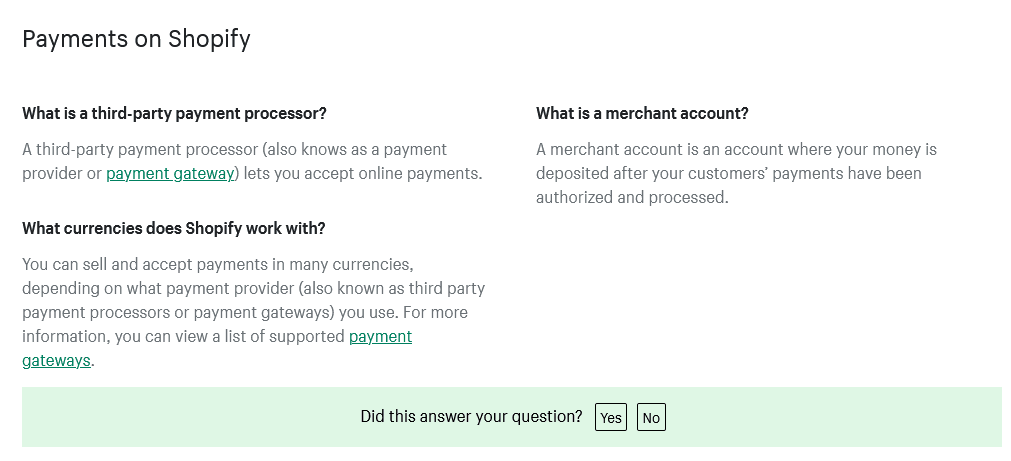Open the "payment gateway" link in processor answer
Screen dimensions: 1011x461
[170, 173]
